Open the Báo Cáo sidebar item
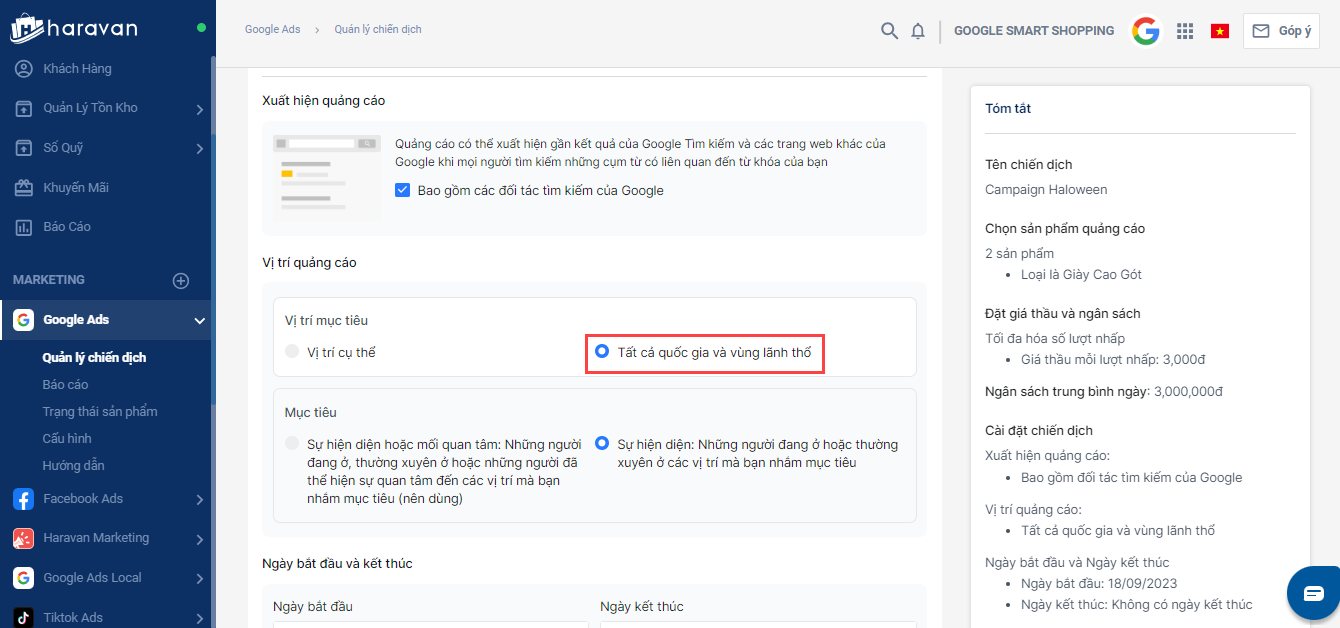This screenshot has width=1340, height=628. (x=66, y=227)
